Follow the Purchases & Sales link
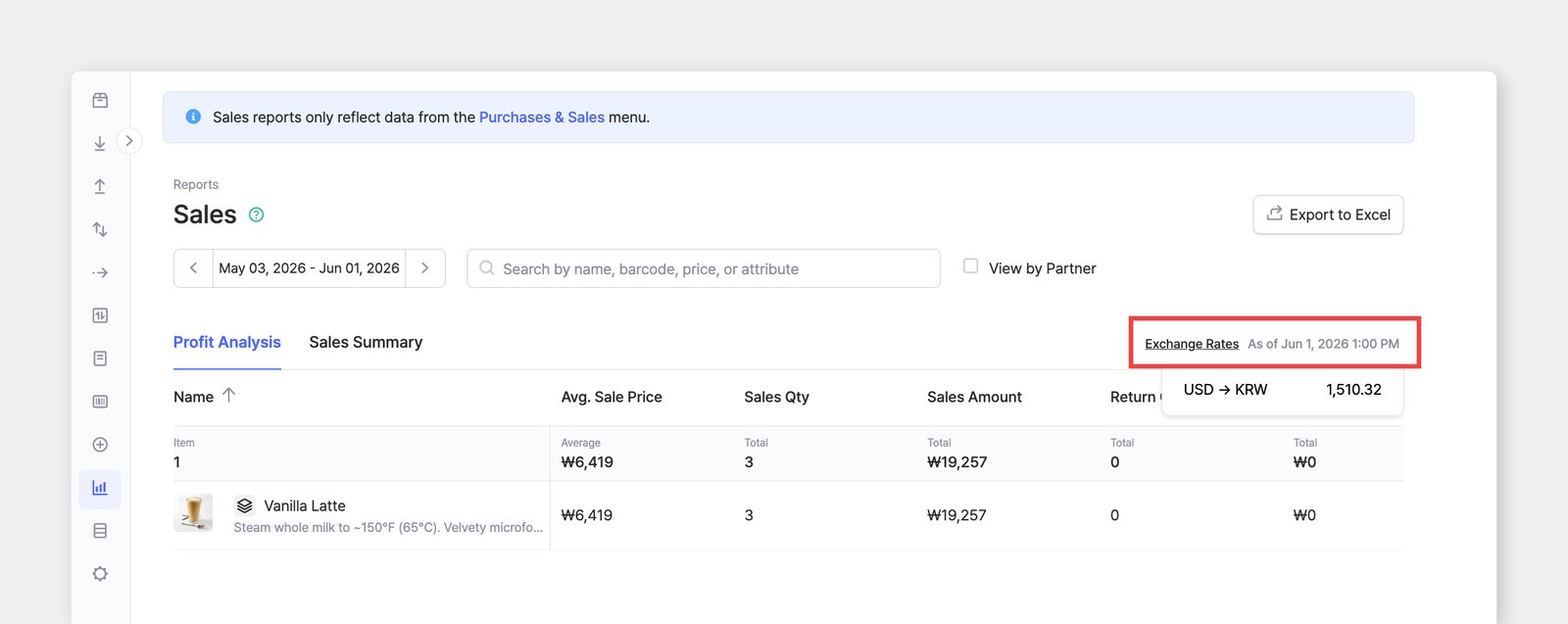Screen dimensions: 1568x624 (x=542, y=118)
